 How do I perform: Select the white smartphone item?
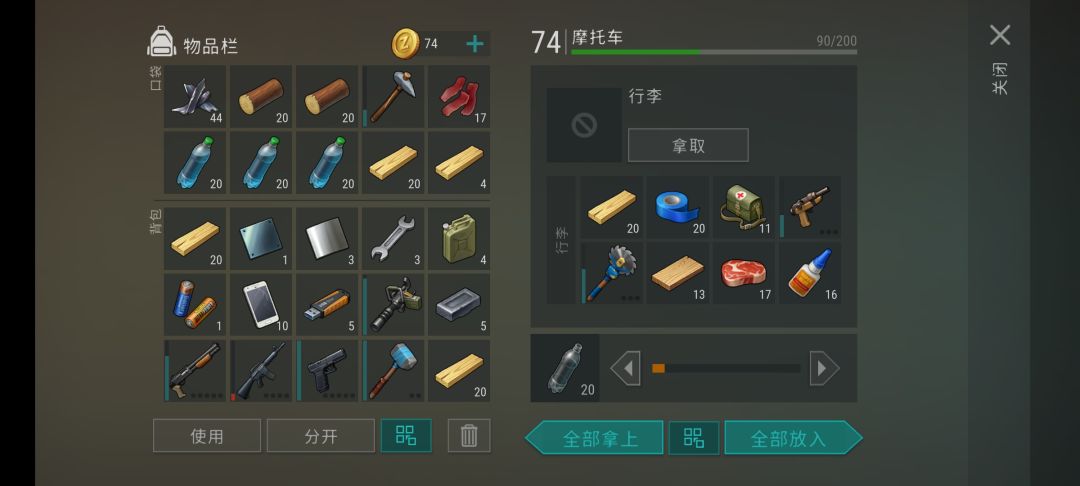261,304
